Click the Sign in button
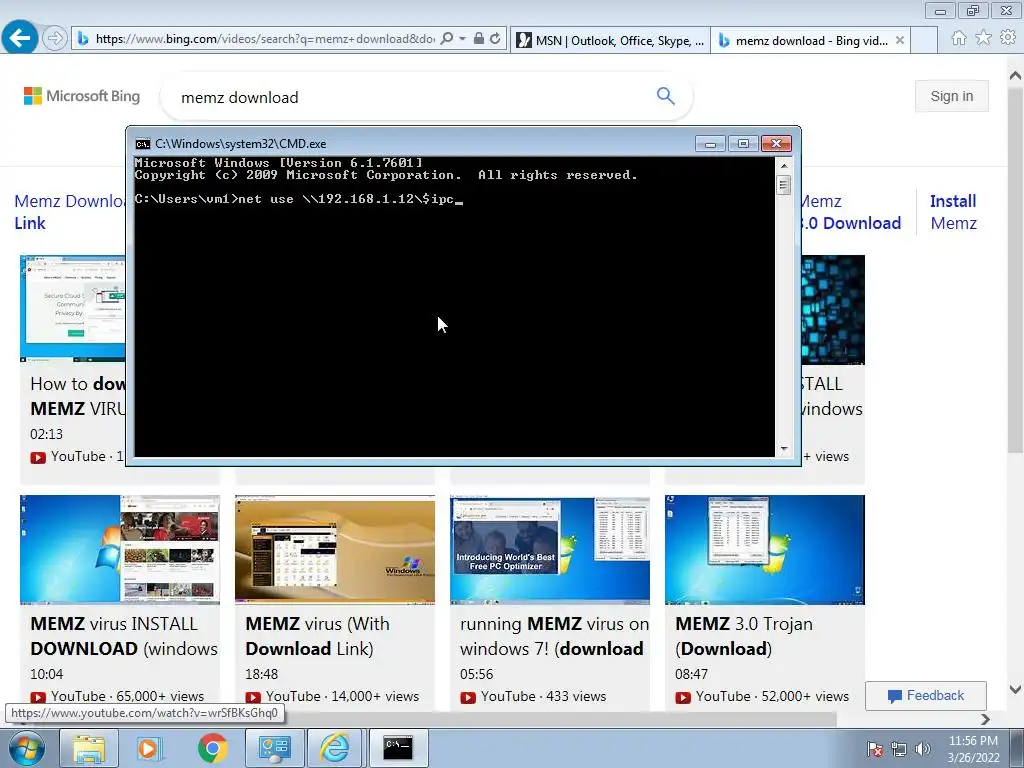 [x=952, y=96]
